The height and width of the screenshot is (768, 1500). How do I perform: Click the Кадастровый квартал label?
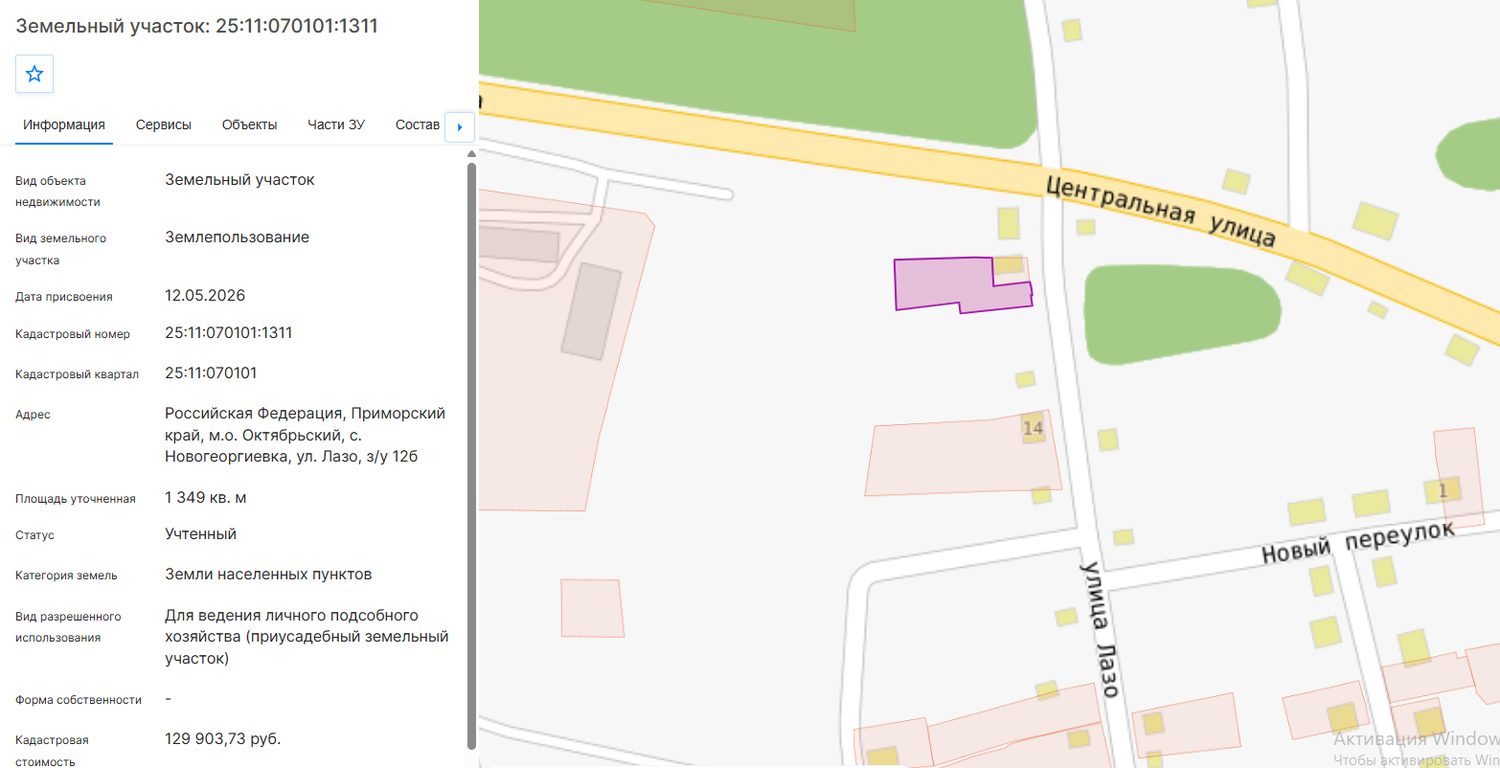click(77, 374)
